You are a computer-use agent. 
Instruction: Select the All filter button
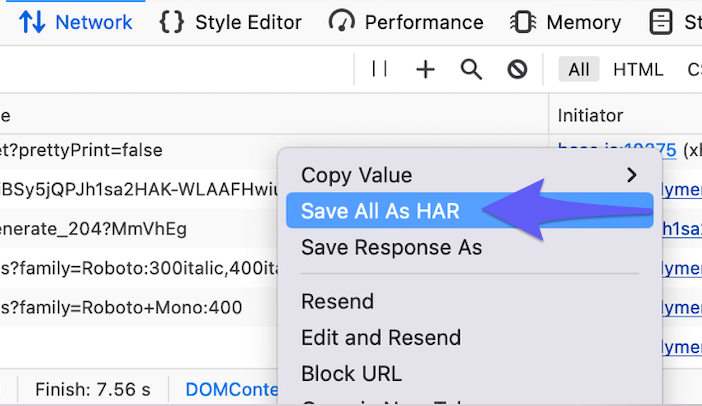[579, 69]
